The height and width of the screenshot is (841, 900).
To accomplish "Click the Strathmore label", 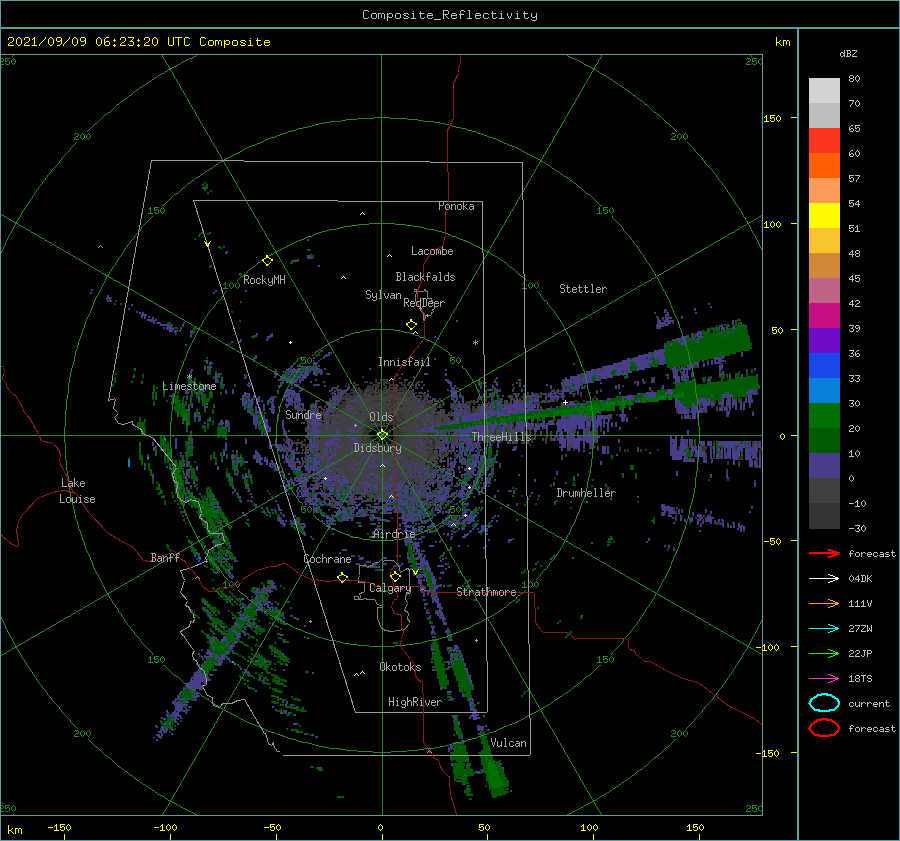I will coord(486,592).
